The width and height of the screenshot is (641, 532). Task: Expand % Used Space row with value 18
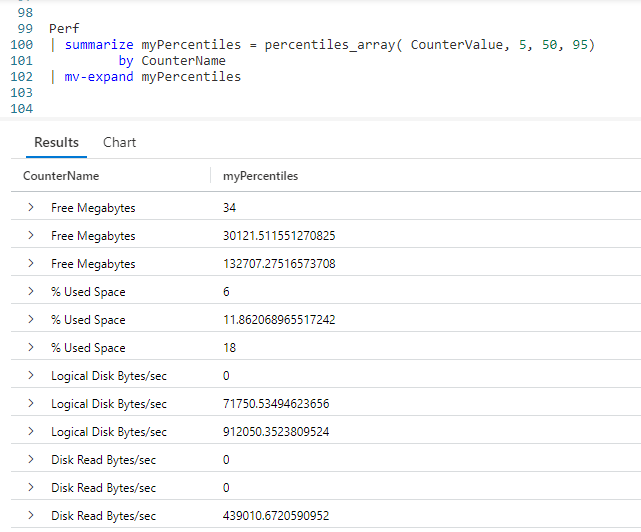coord(32,348)
